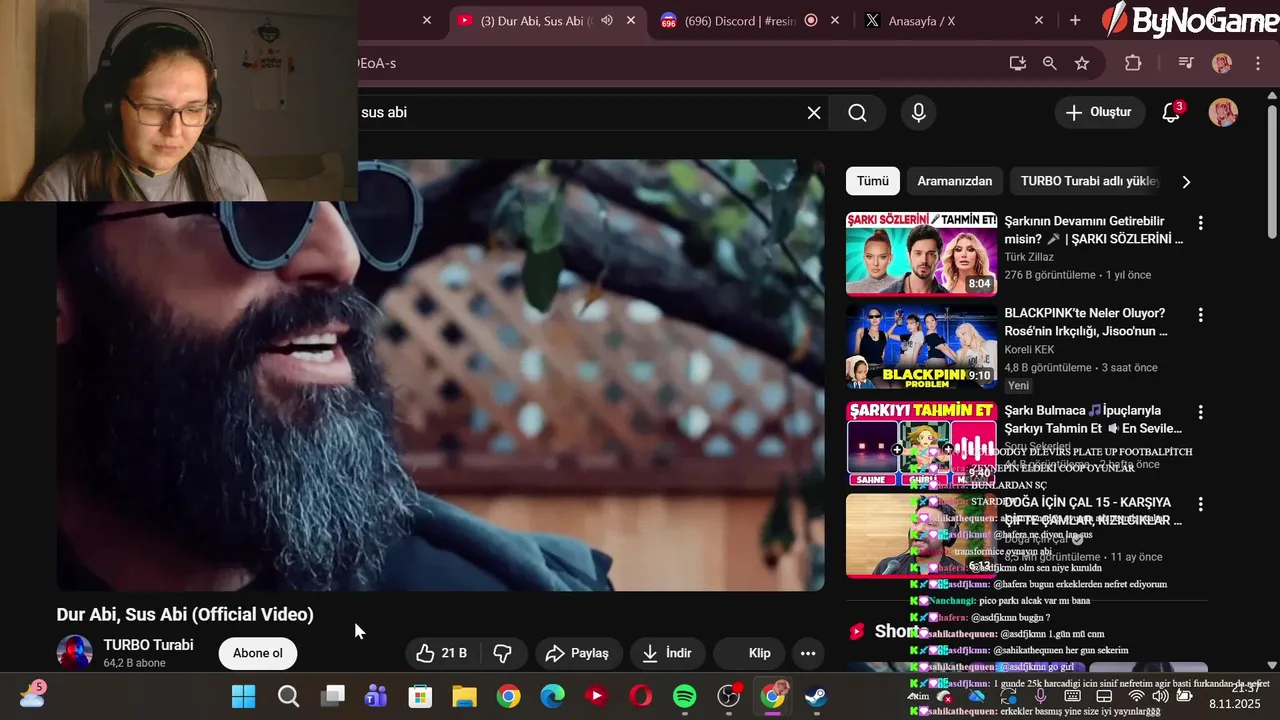Viewport: 1280px width, 720px height.
Task: Open Task View on the taskbar
Action: tap(333, 696)
